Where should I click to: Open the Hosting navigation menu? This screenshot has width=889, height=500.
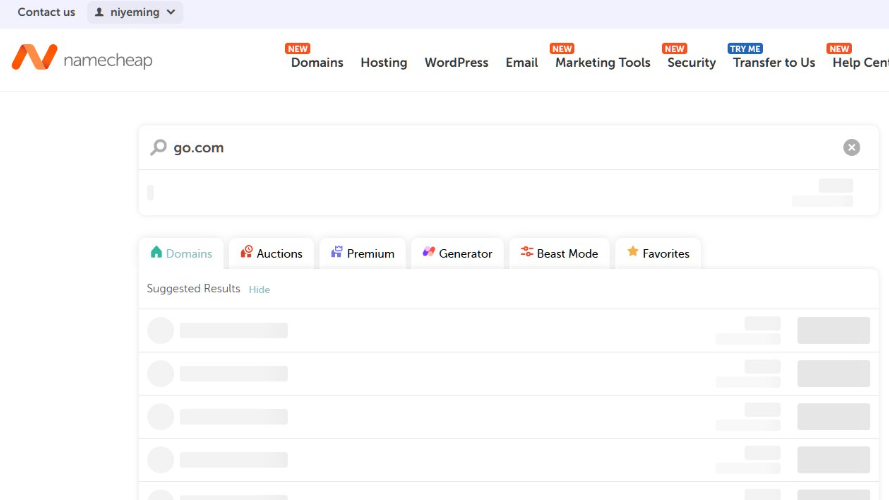click(384, 62)
